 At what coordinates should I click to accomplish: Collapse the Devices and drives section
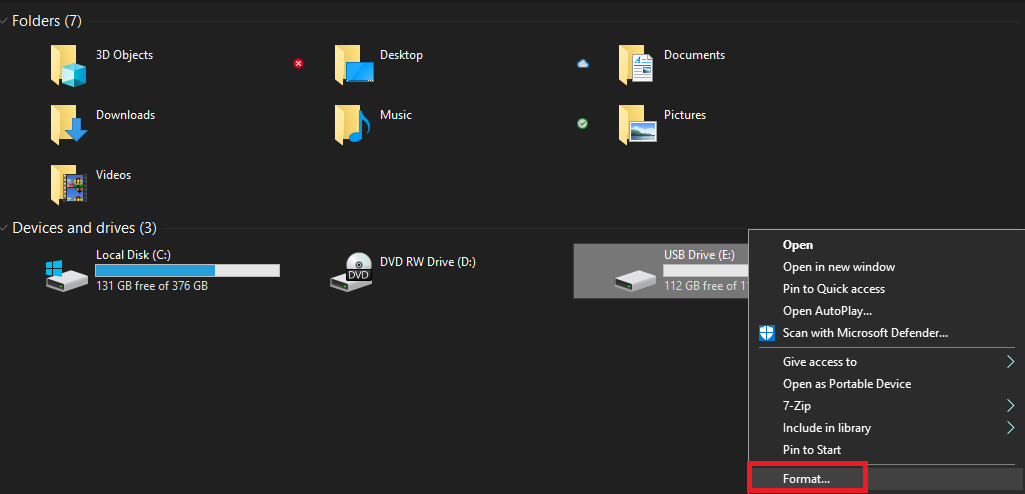6,228
